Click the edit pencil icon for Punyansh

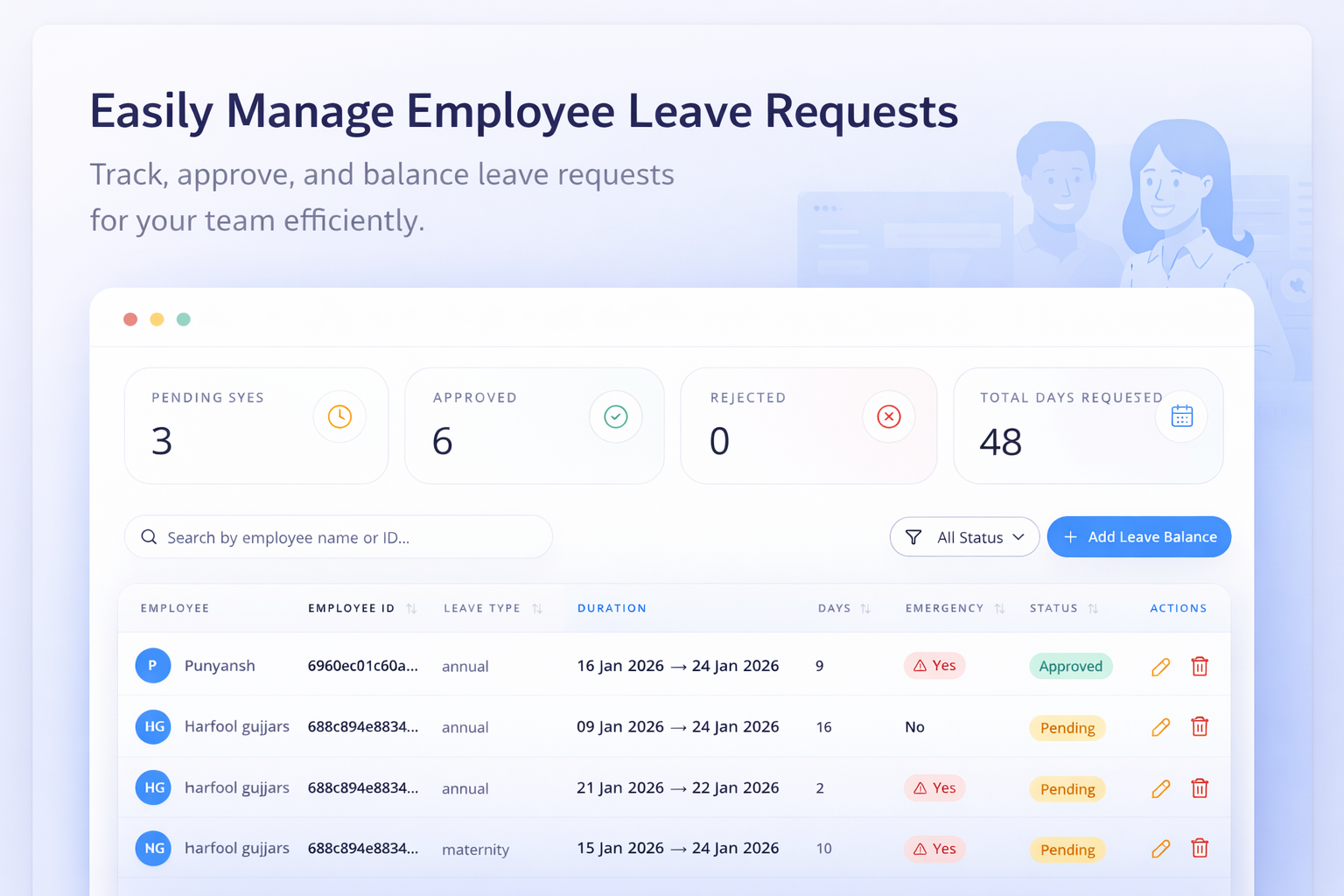pyautogui.click(x=1160, y=667)
